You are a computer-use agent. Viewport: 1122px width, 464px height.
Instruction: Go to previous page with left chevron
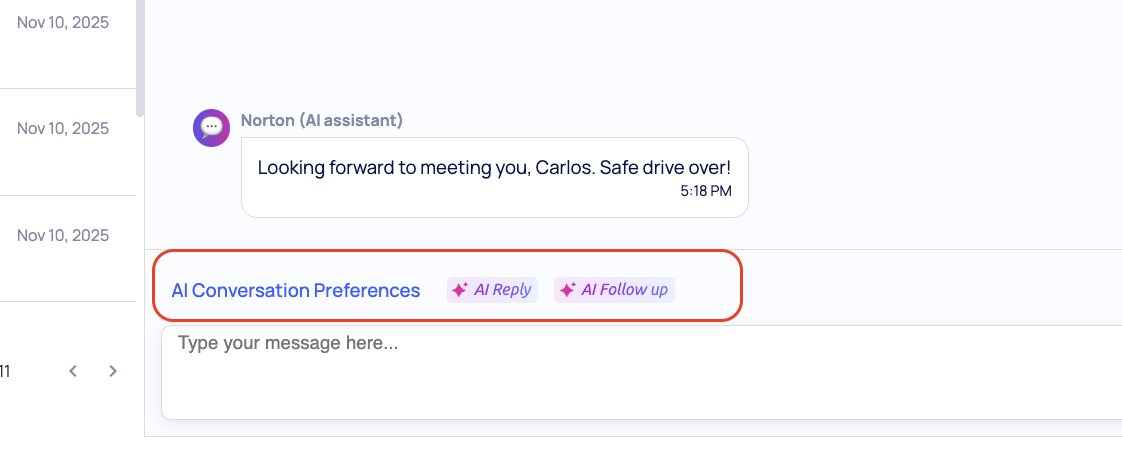click(x=73, y=371)
